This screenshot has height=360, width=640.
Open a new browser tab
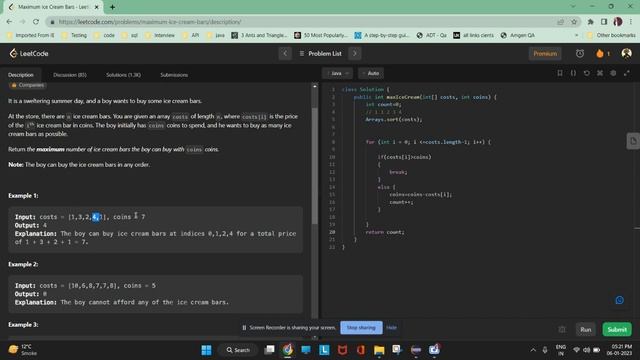click(x=112, y=7)
